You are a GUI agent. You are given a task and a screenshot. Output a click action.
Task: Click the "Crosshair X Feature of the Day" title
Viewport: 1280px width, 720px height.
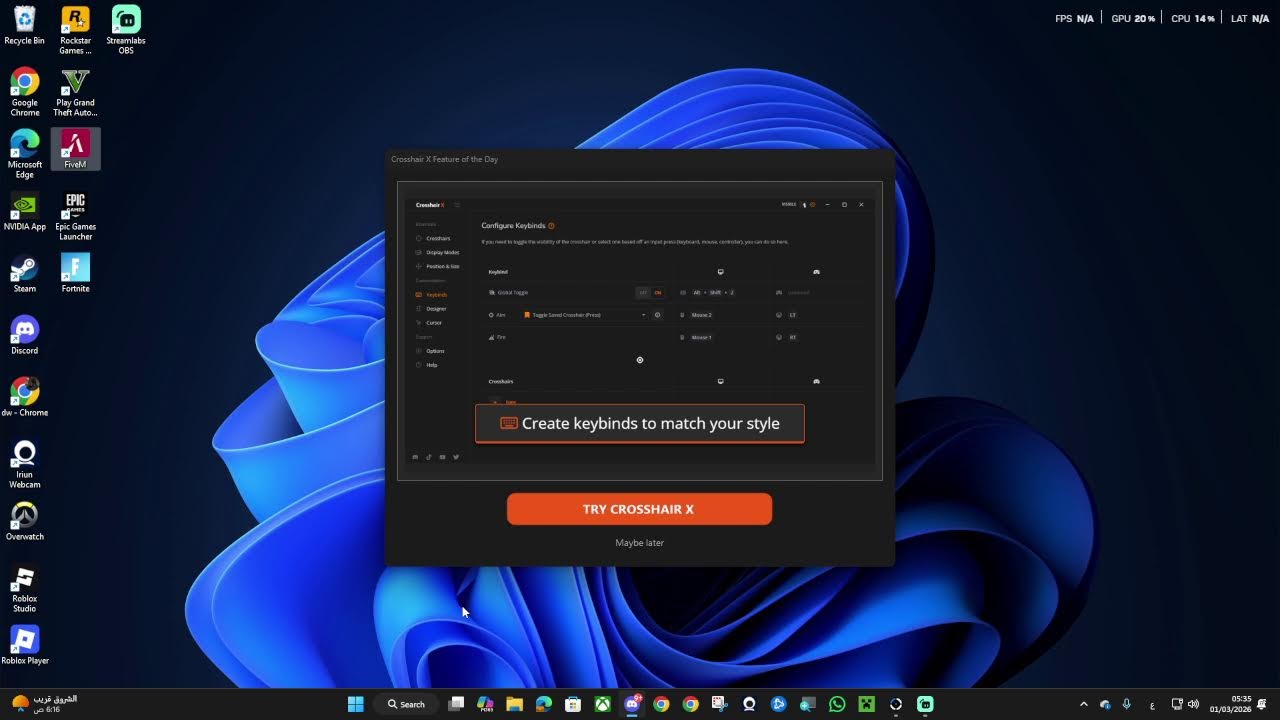click(444, 159)
